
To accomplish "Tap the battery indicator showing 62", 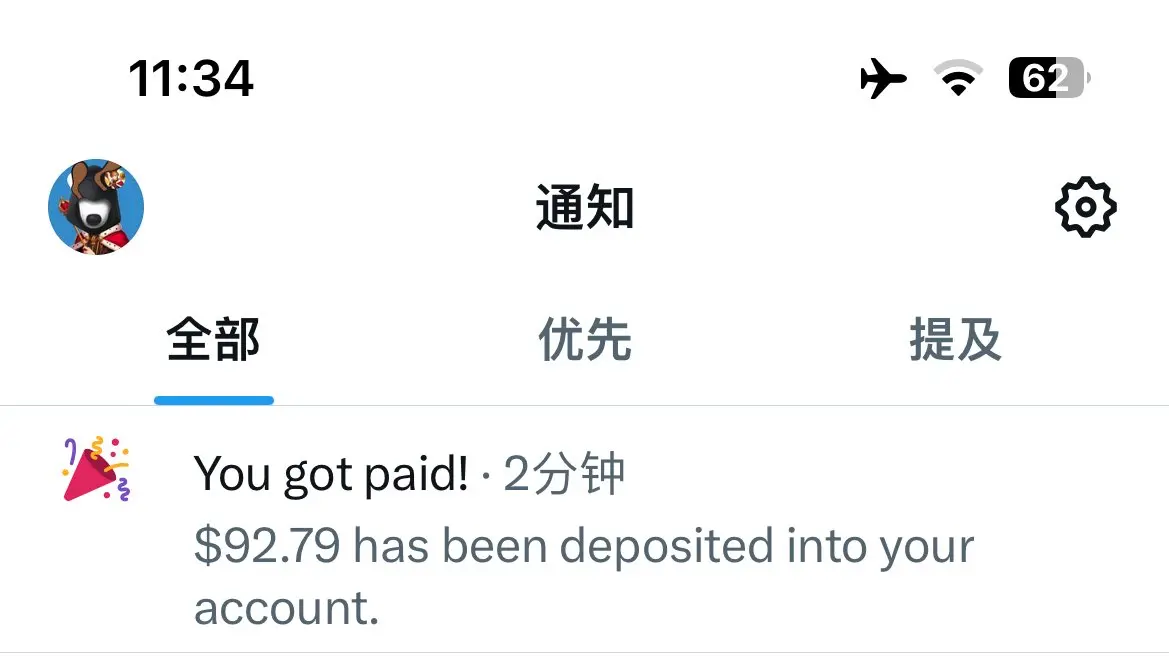I will [x=1049, y=77].
